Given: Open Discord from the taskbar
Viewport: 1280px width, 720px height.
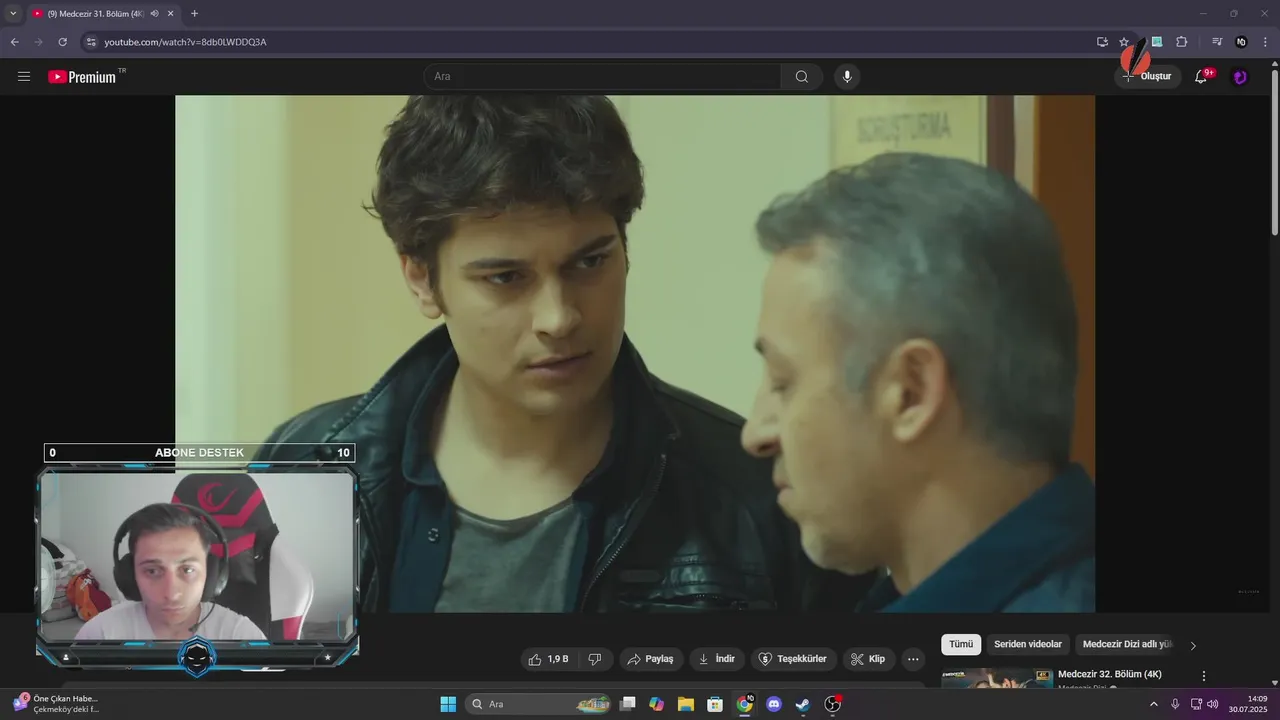Looking at the screenshot, I should (x=773, y=704).
